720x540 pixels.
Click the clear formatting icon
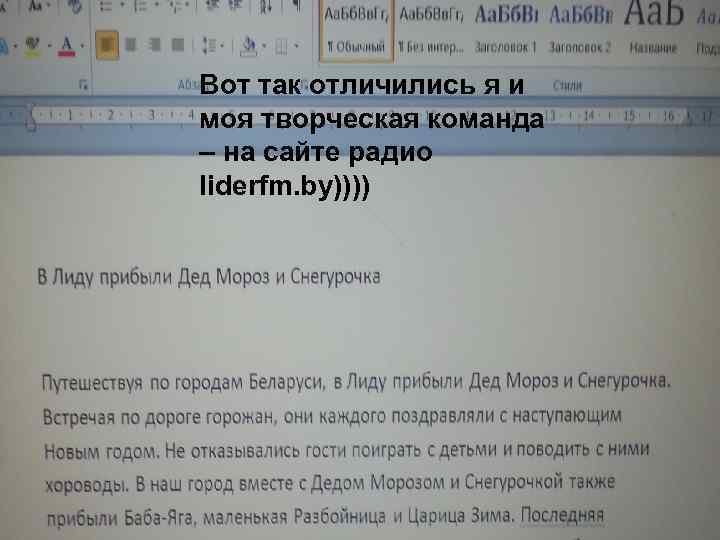73,6
